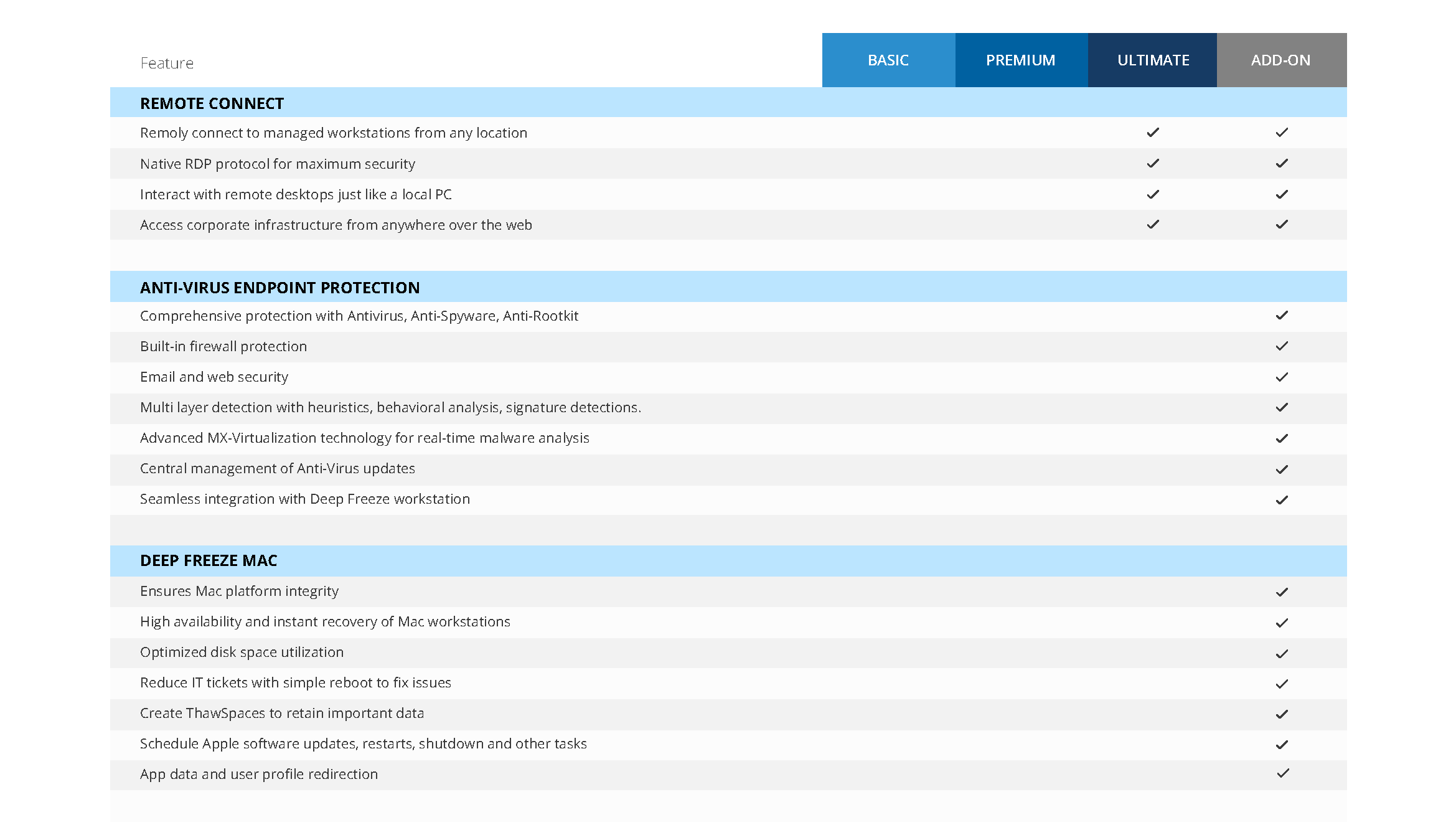Click Ultimate checkmark for Access corporate infrastructure

[x=1153, y=224]
